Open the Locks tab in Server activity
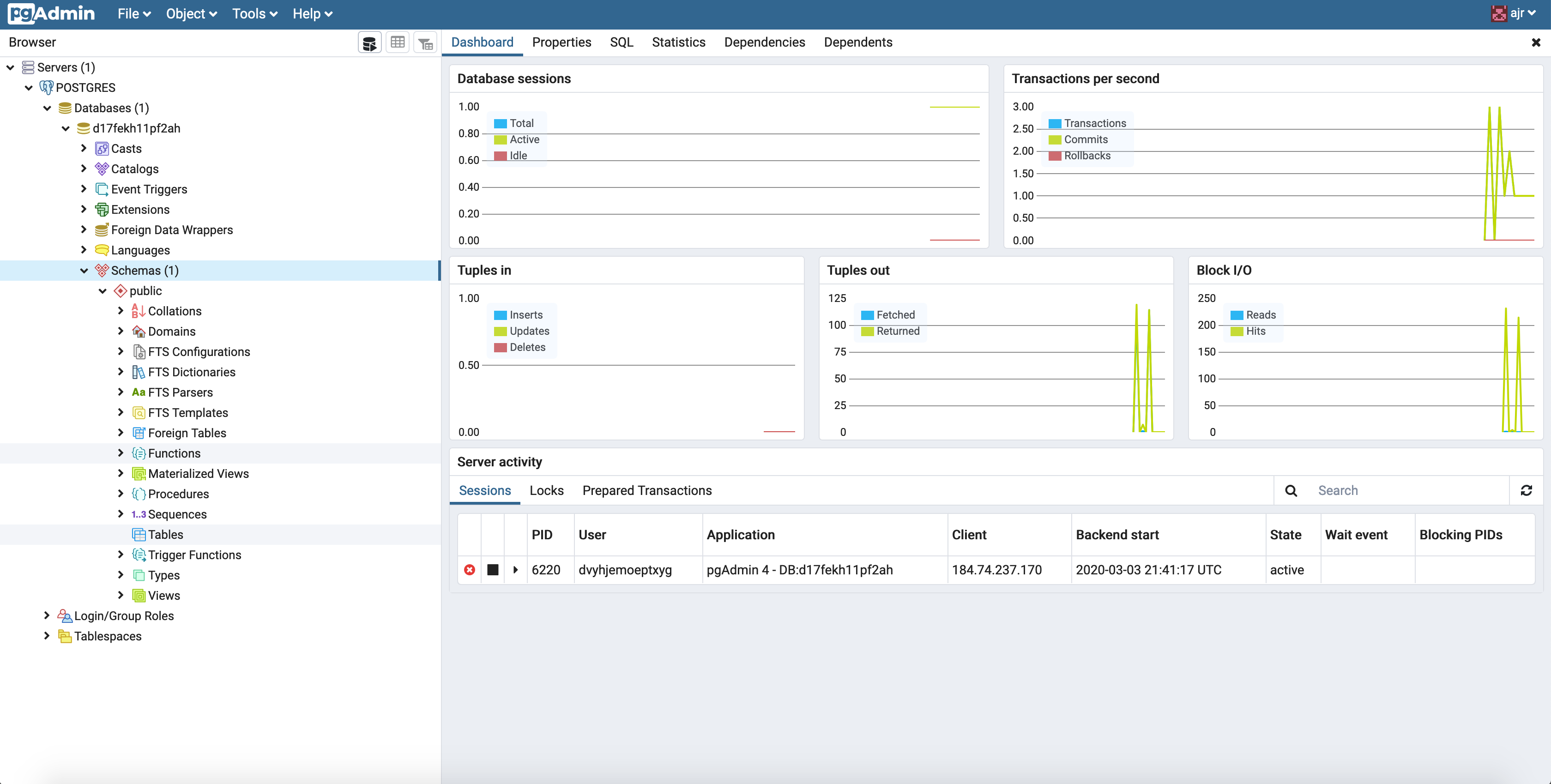1551x784 pixels. pos(546,490)
